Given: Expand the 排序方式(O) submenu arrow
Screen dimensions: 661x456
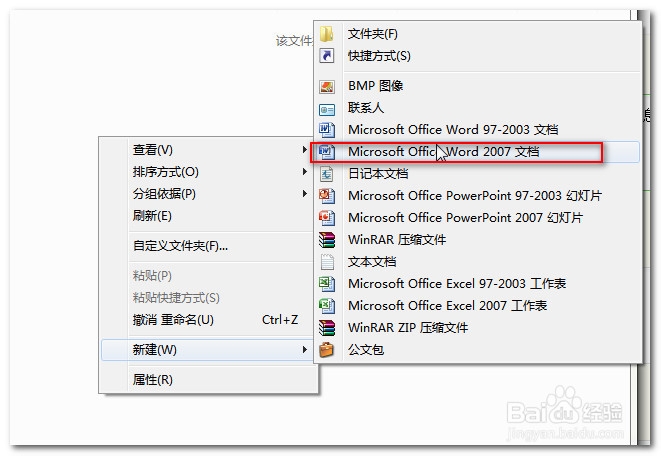Looking at the screenshot, I should [304, 172].
